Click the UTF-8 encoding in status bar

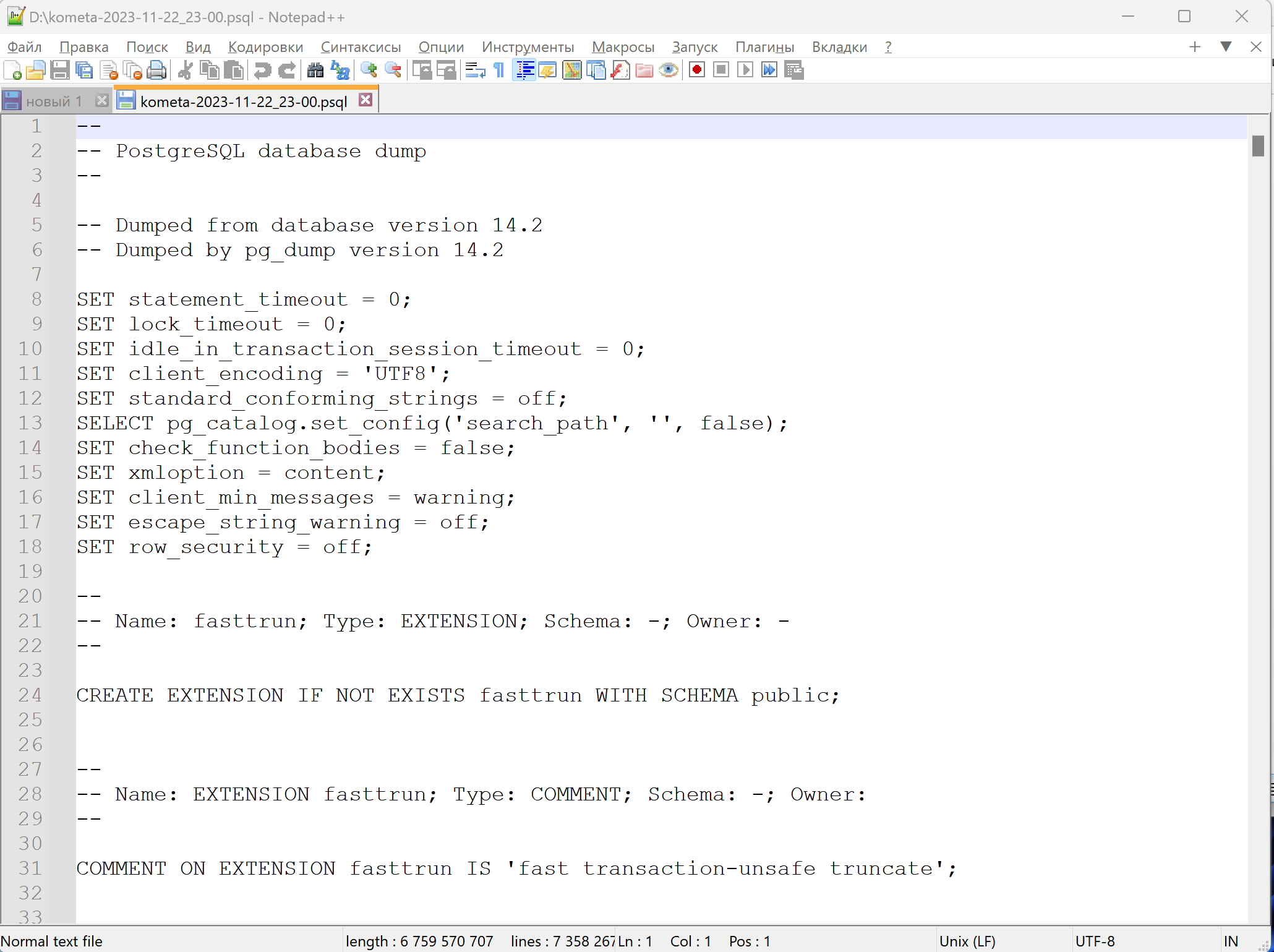(x=1095, y=941)
